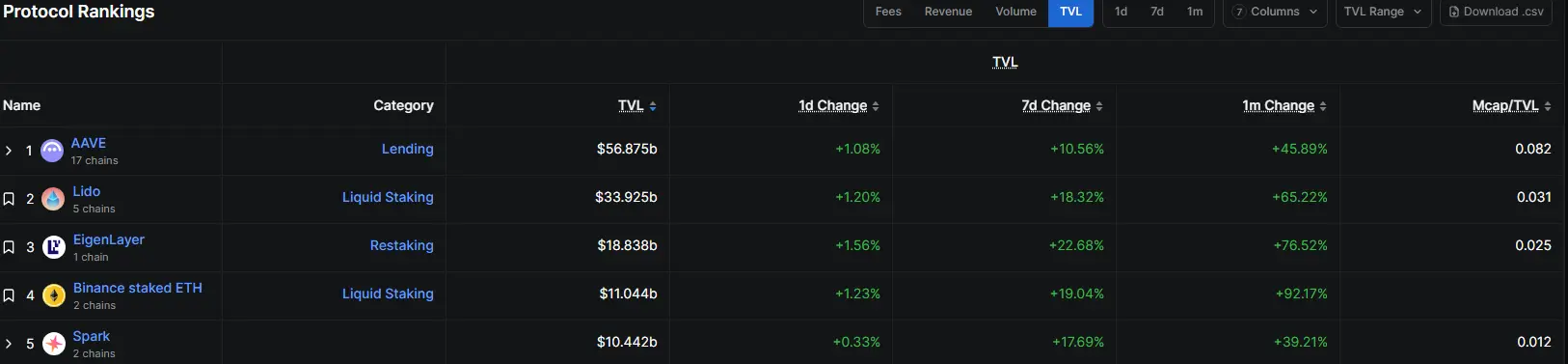This screenshot has height=364, width=1568.
Task: Sort by 1m Change column arrows
Action: (x=1323, y=106)
